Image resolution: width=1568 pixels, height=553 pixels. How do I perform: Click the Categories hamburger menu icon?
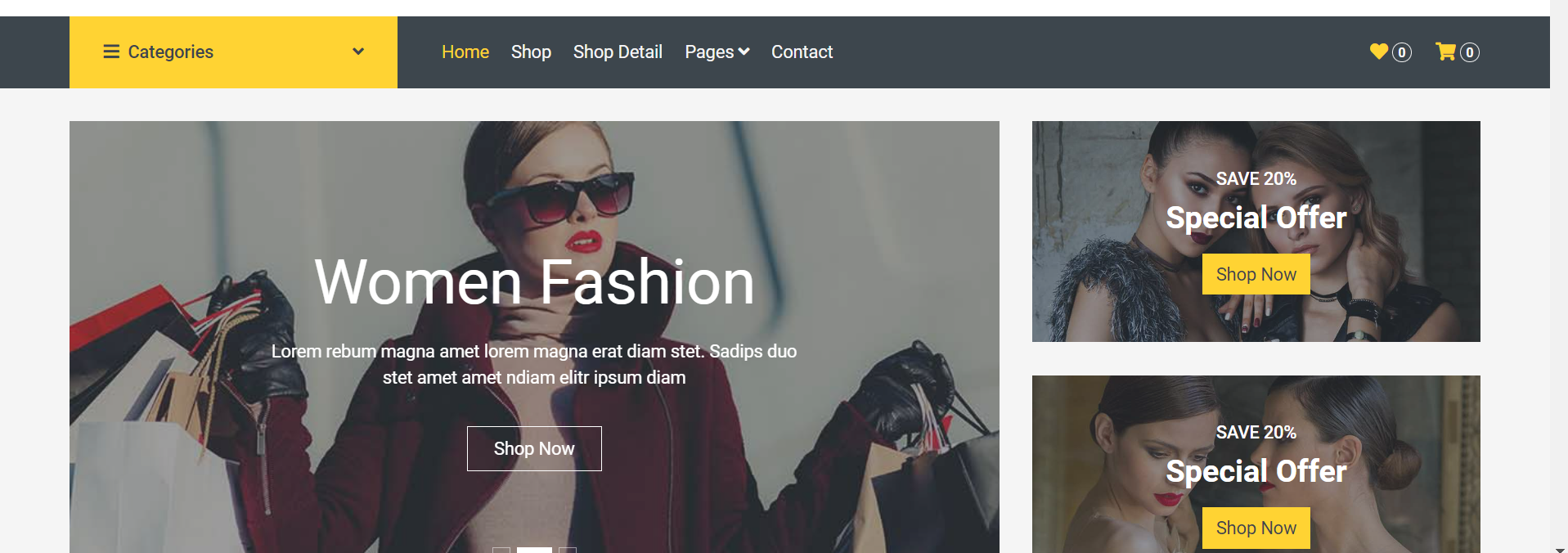click(111, 52)
